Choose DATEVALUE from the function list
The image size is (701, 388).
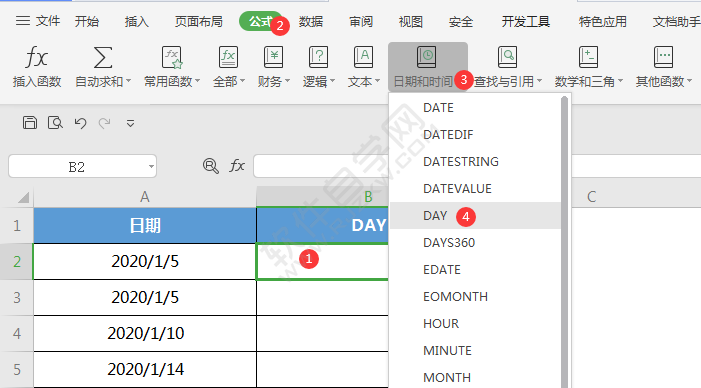(475, 189)
